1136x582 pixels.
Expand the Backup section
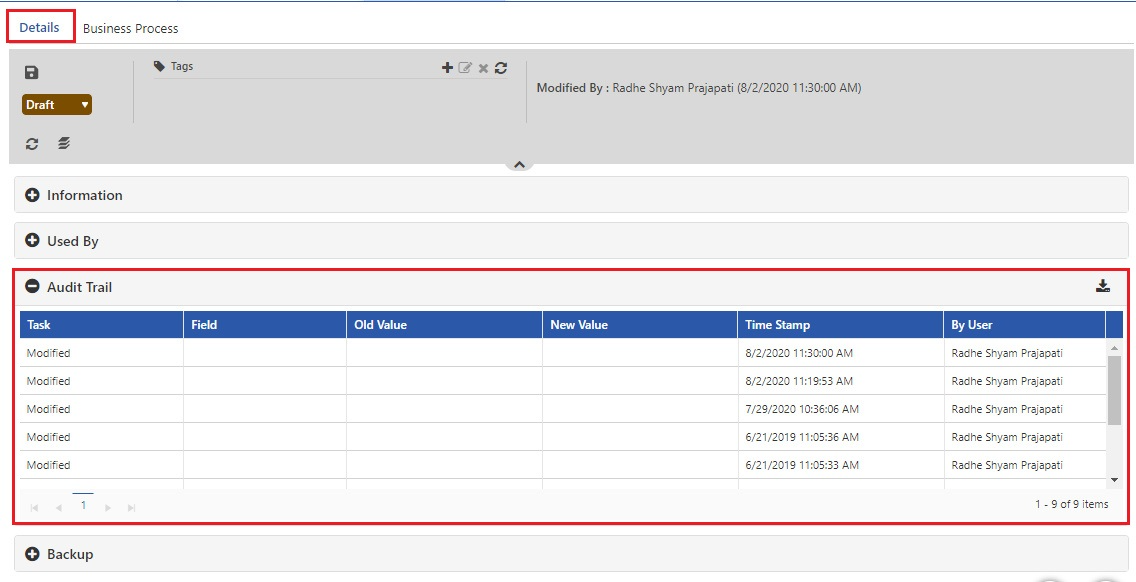tap(32, 554)
